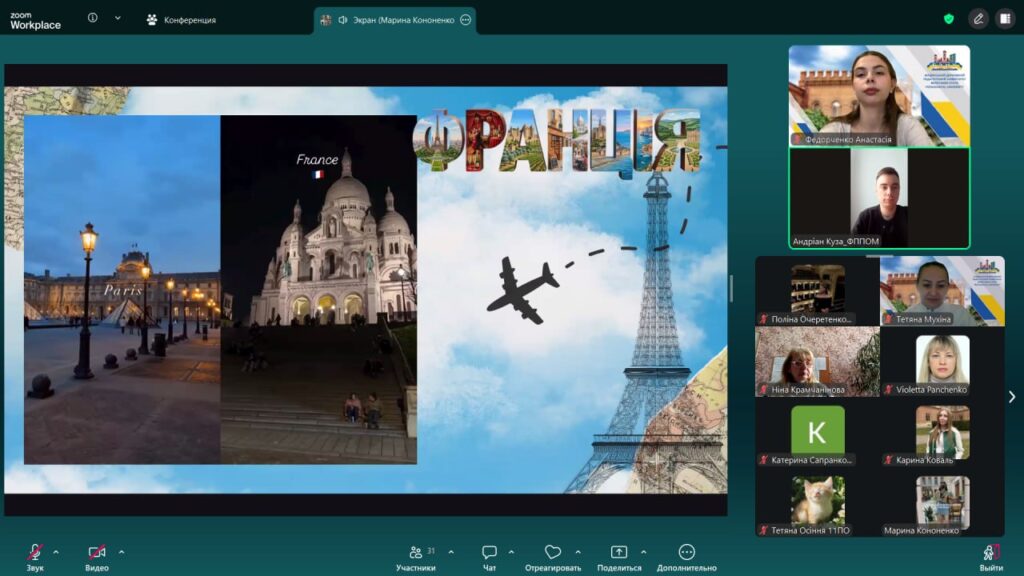The height and width of the screenshot is (576, 1024).
Task: Open the annotation pencil tool
Action: point(978,19)
